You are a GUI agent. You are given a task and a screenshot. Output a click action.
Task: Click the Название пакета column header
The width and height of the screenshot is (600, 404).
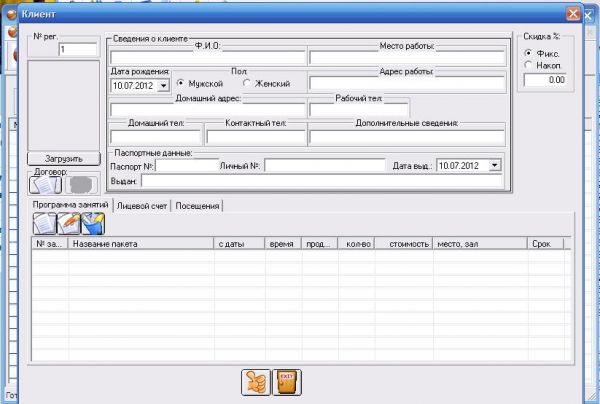coord(140,243)
